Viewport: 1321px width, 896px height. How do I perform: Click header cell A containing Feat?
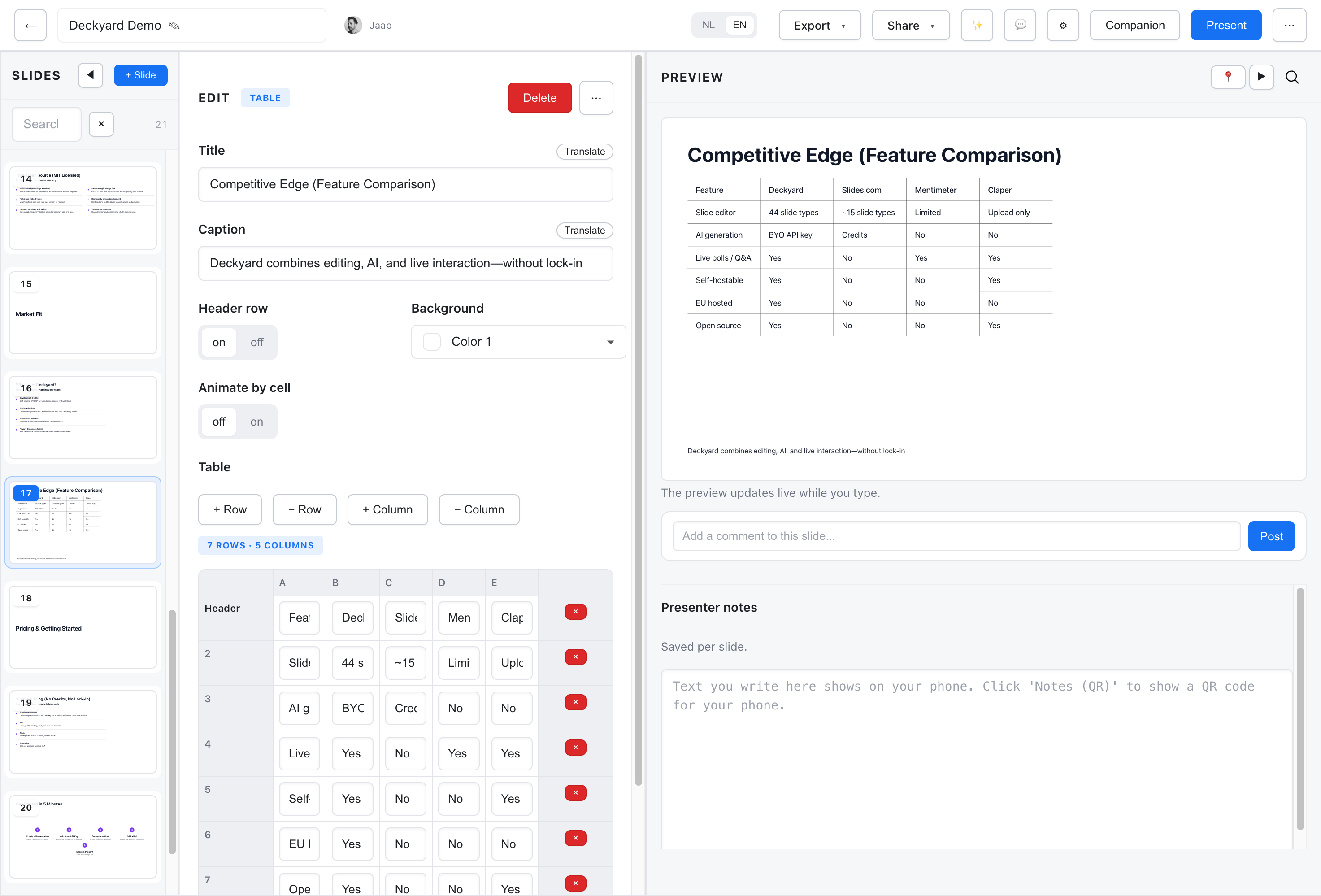(x=300, y=618)
